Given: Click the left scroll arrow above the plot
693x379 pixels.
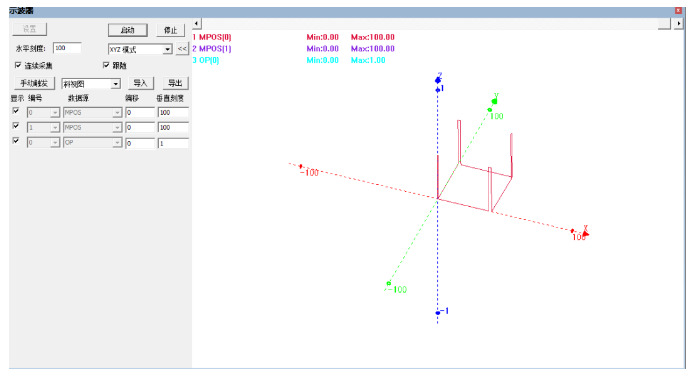Looking at the screenshot, I should [x=197, y=23].
